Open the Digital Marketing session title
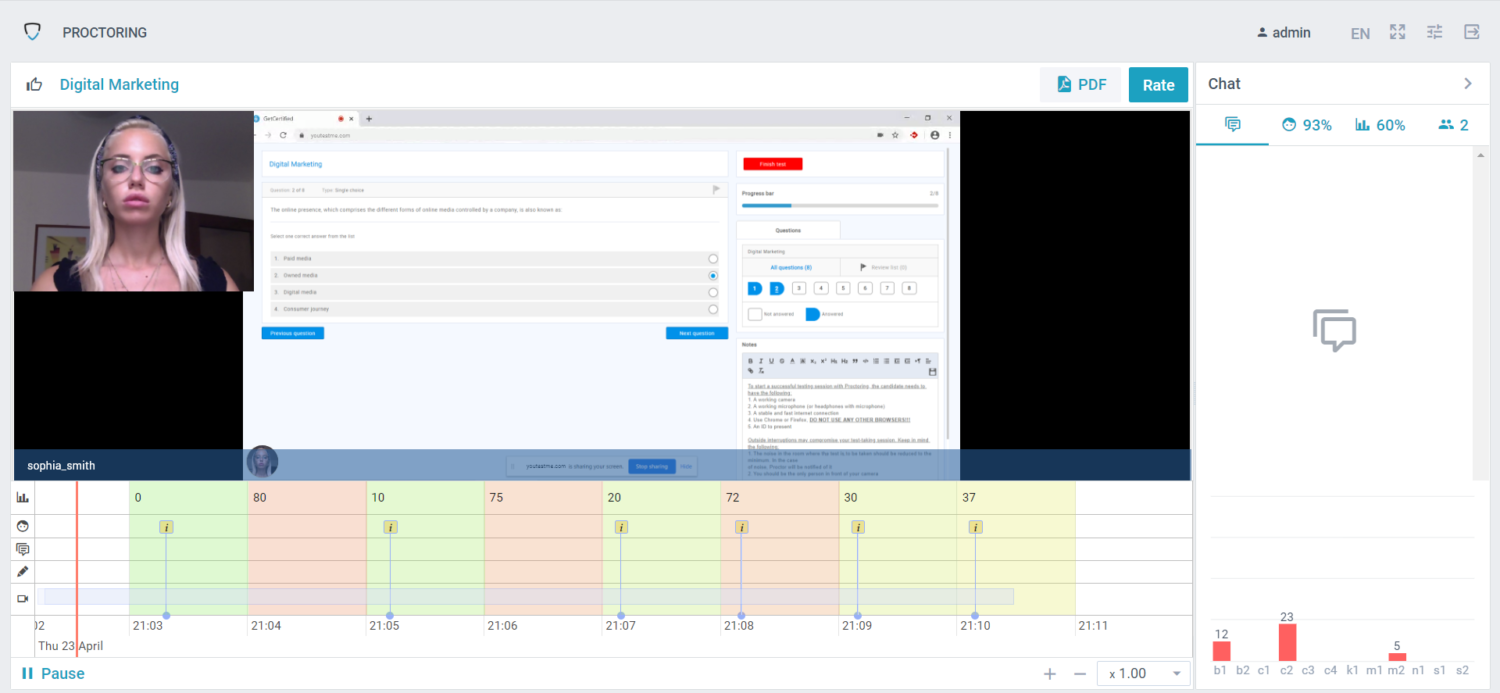Image resolution: width=1500 pixels, height=693 pixels. pyautogui.click(x=119, y=85)
